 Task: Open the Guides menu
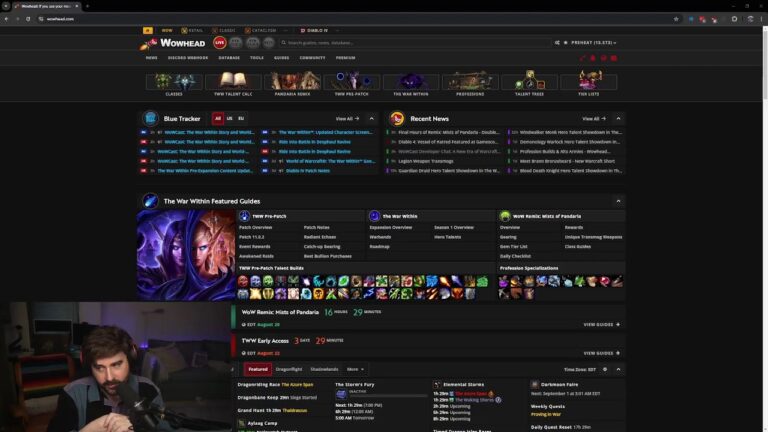(281, 58)
